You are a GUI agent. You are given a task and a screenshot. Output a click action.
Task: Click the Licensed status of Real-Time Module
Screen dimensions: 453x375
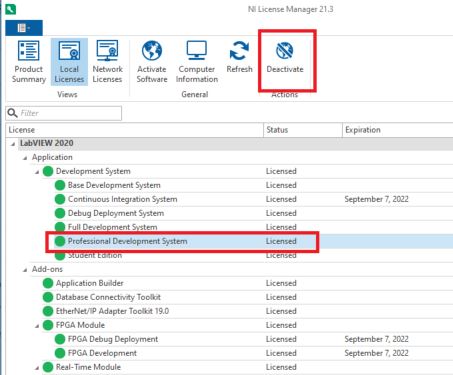coord(281,367)
